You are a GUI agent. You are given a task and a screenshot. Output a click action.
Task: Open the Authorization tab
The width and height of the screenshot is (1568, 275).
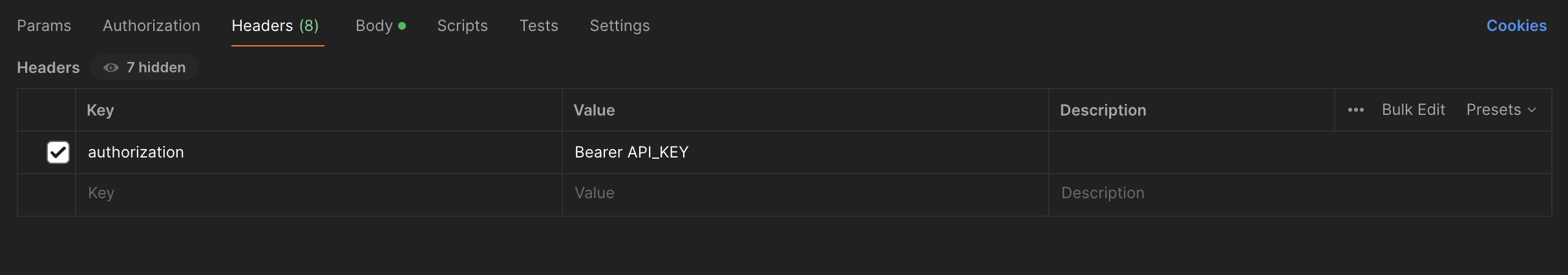pos(151,26)
